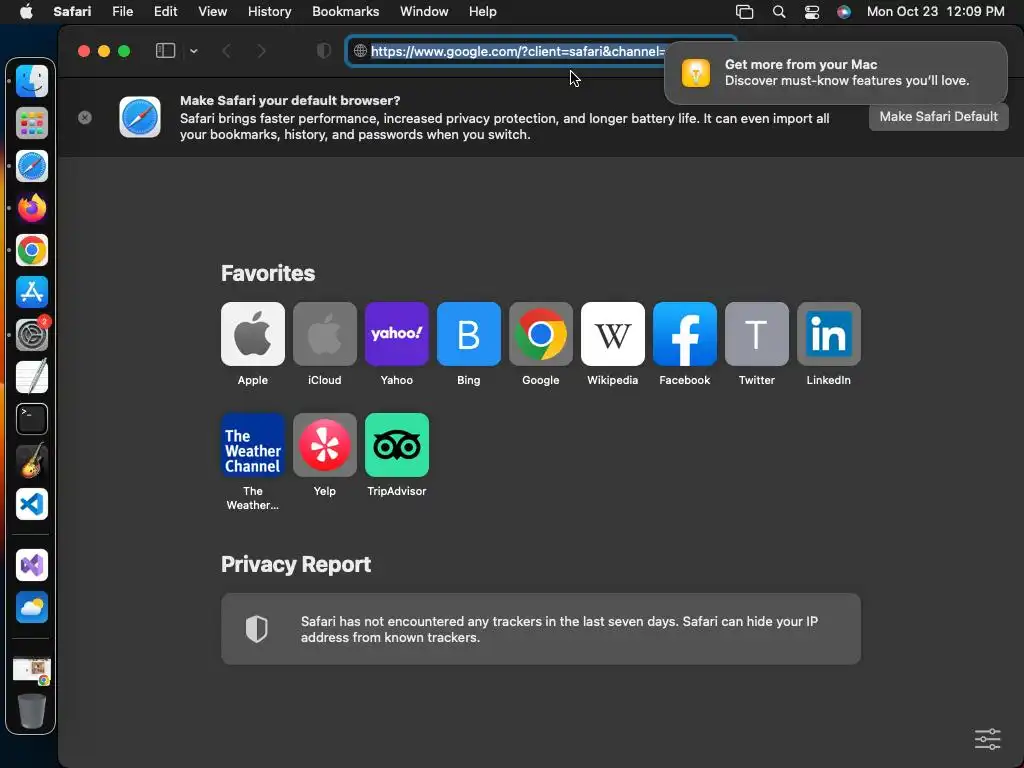Open Chrome from the Dock
This screenshot has height=768, width=1024.
pyautogui.click(x=31, y=250)
